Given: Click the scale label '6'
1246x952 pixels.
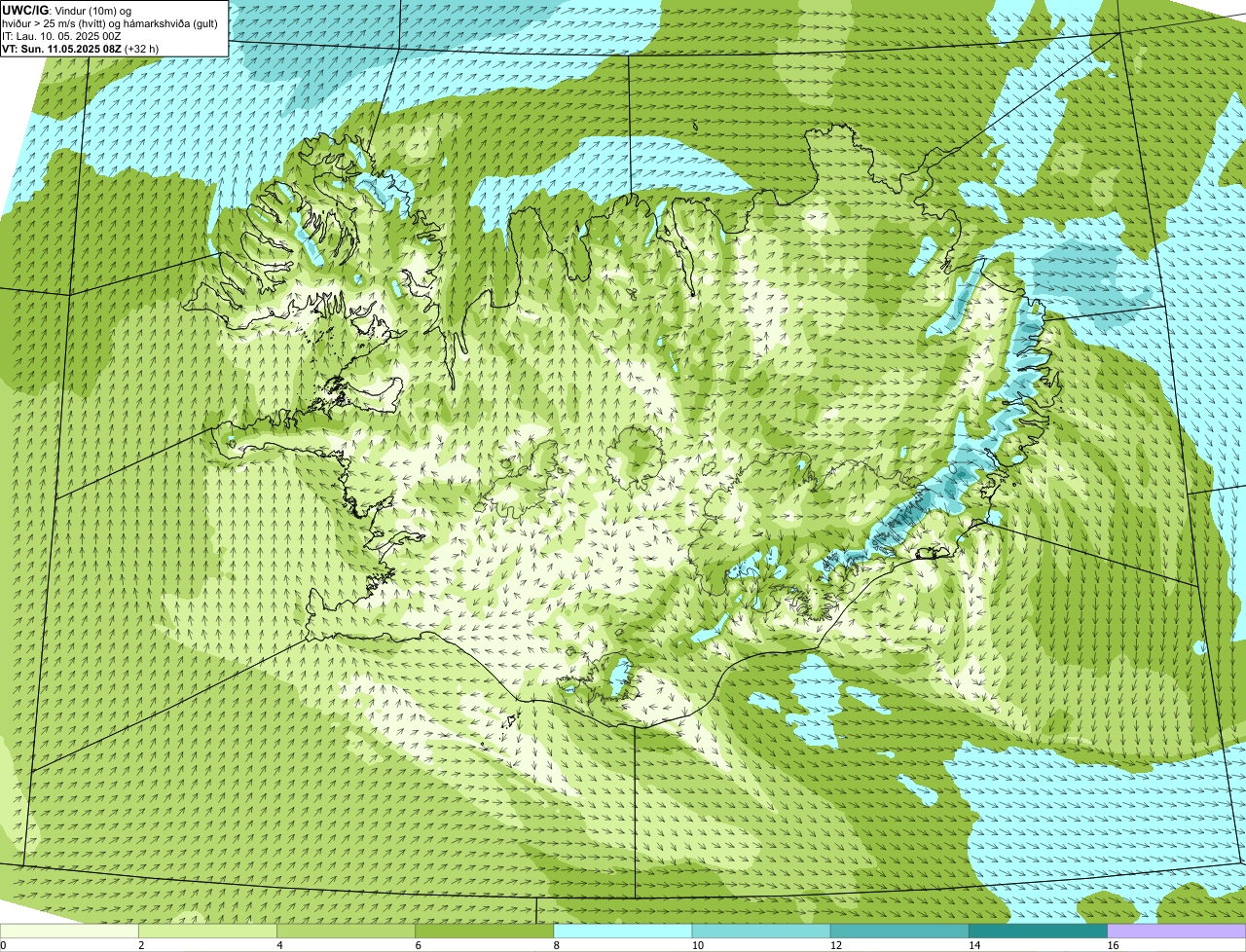Looking at the screenshot, I should click(x=418, y=945).
